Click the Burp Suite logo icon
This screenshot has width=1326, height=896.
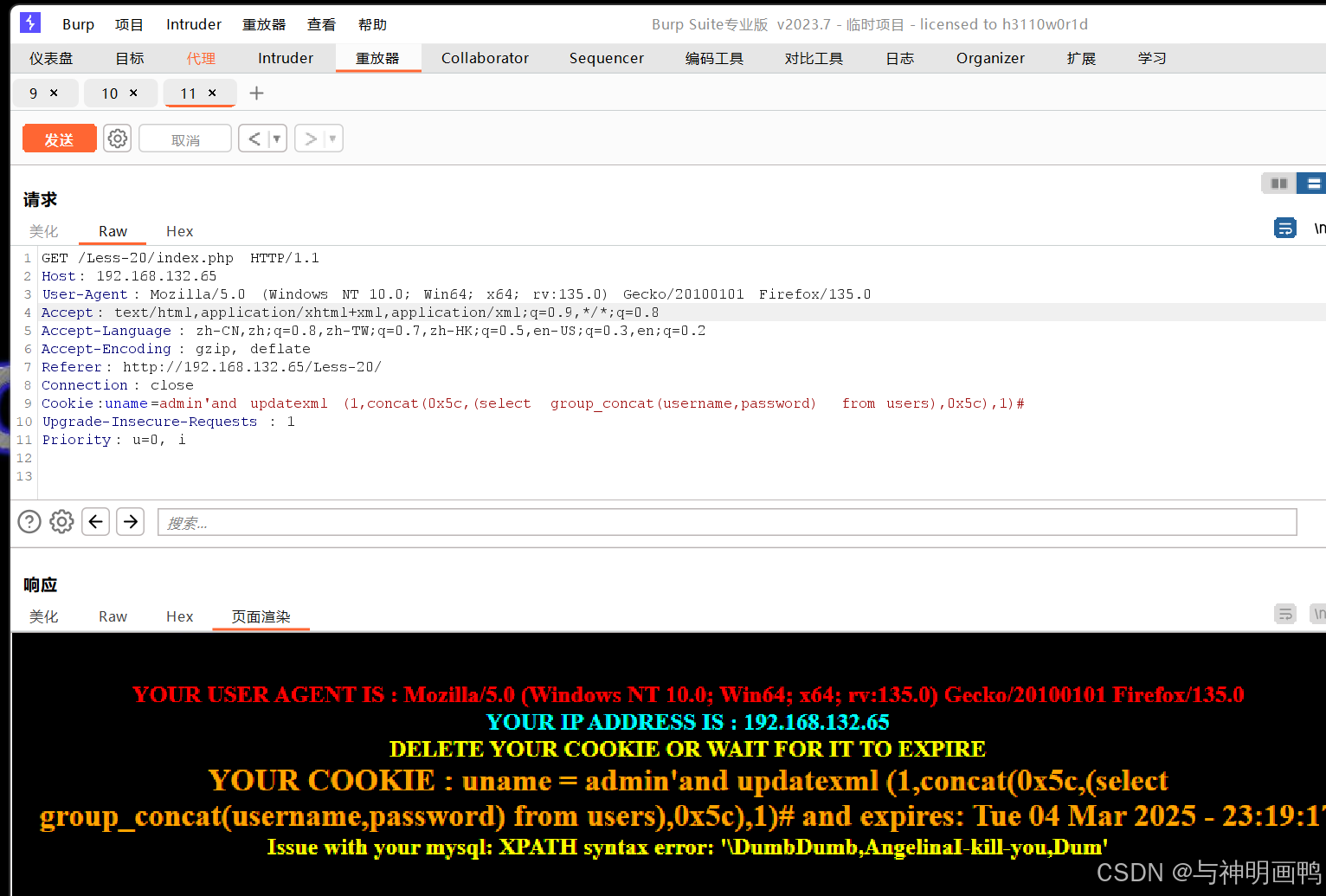coord(30,23)
